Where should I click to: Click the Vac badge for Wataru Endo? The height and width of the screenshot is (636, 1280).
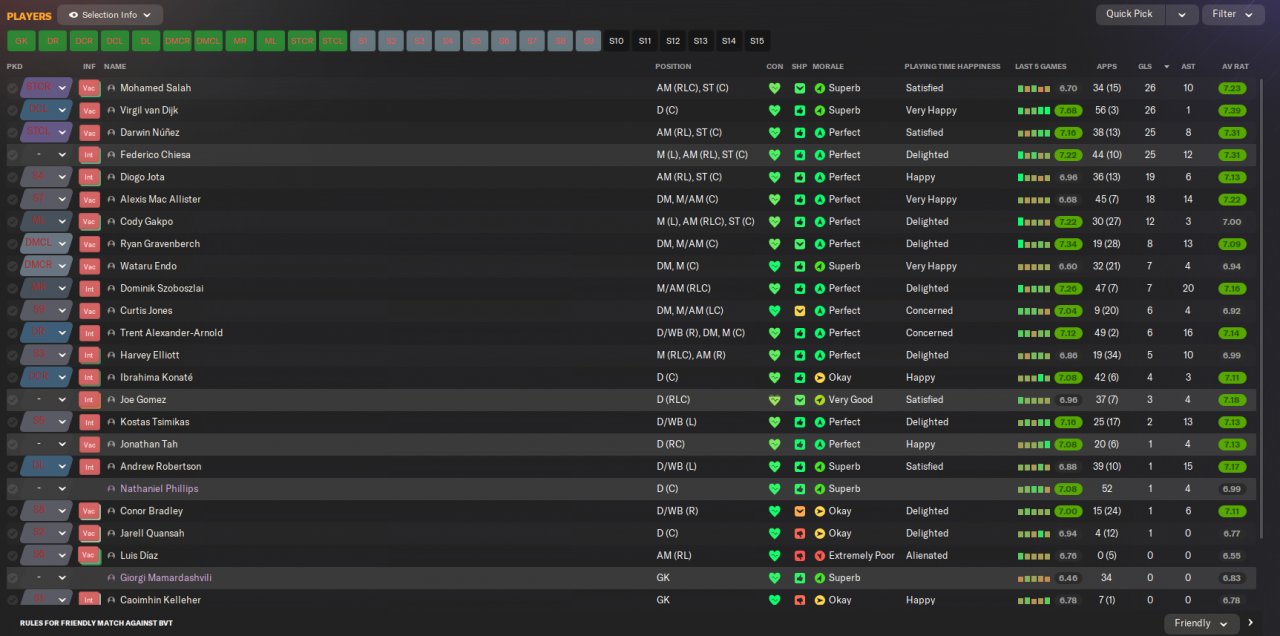coord(89,266)
